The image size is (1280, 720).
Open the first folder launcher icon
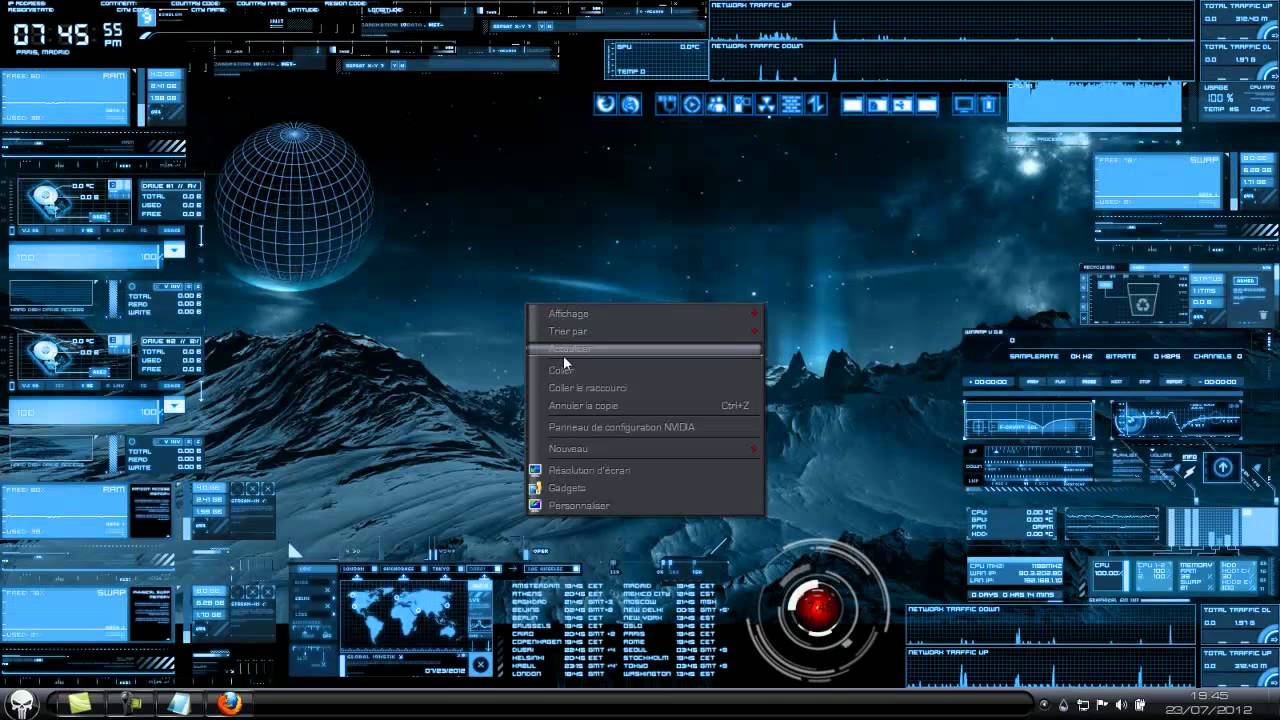pyautogui.click(x=852, y=104)
